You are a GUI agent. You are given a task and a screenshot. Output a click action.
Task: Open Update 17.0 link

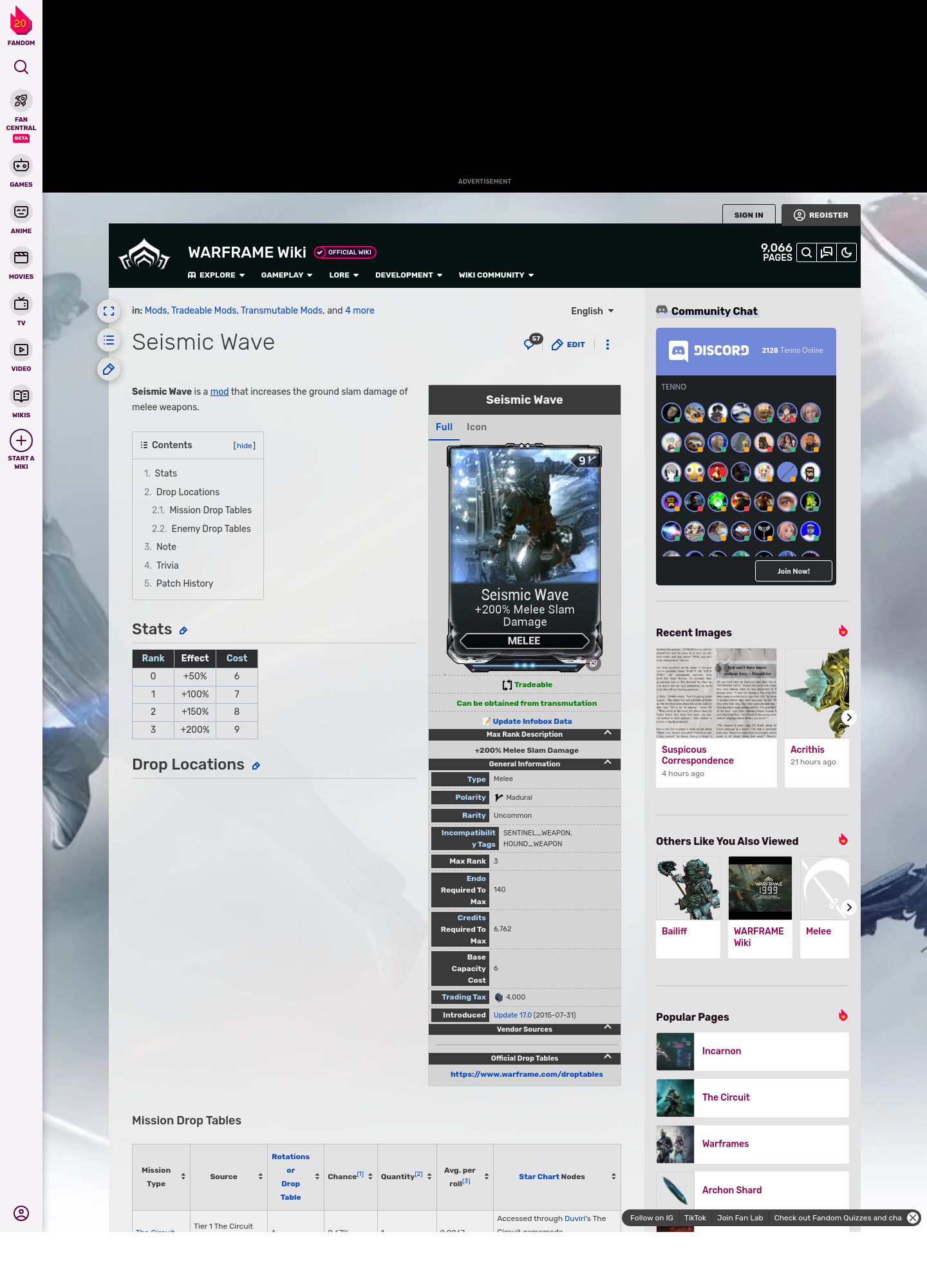click(512, 1015)
